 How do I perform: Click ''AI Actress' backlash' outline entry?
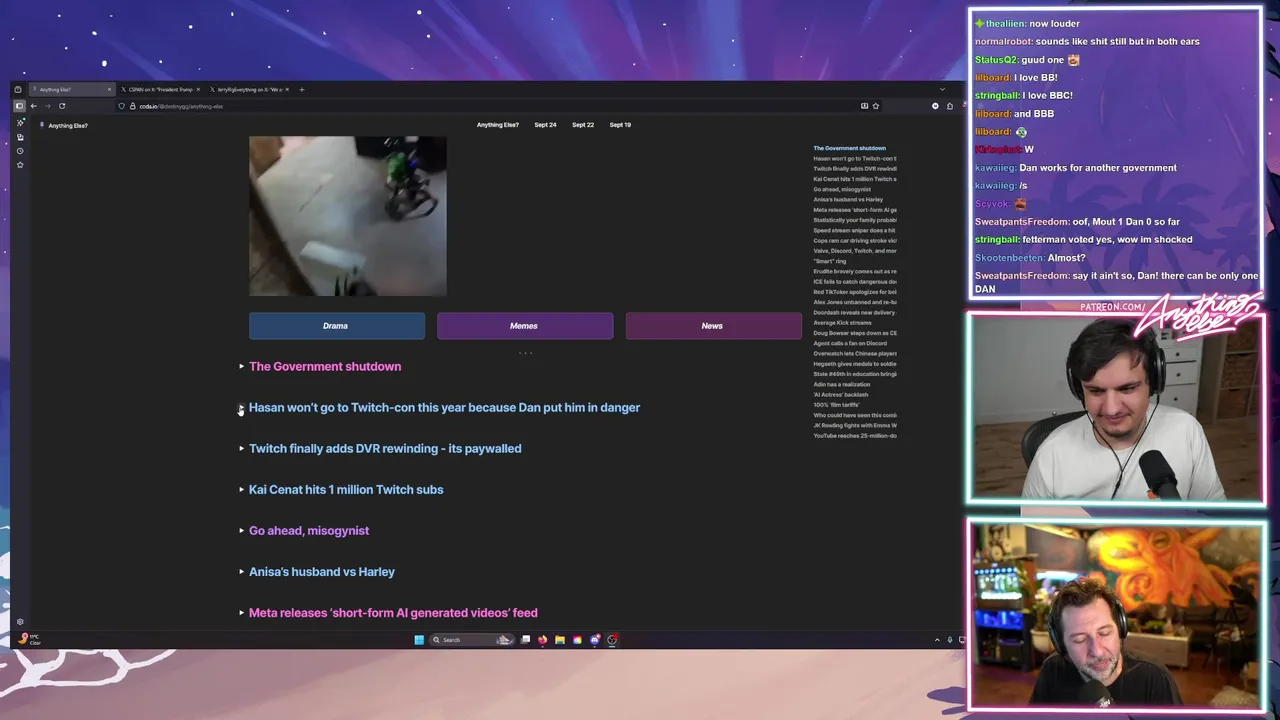click(x=840, y=394)
